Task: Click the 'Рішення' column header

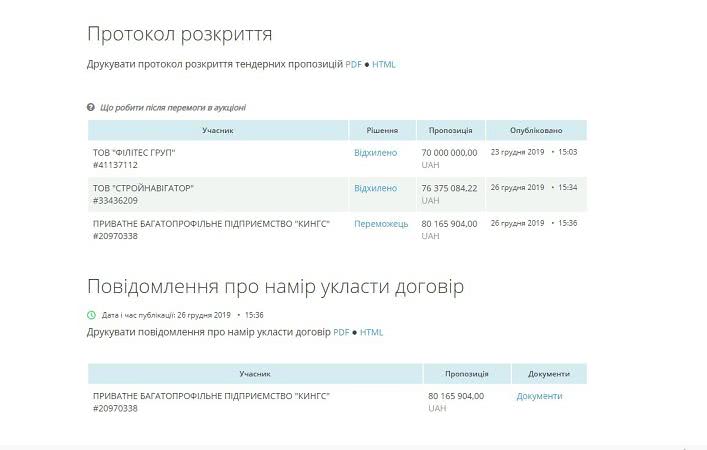Action: [382, 130]
